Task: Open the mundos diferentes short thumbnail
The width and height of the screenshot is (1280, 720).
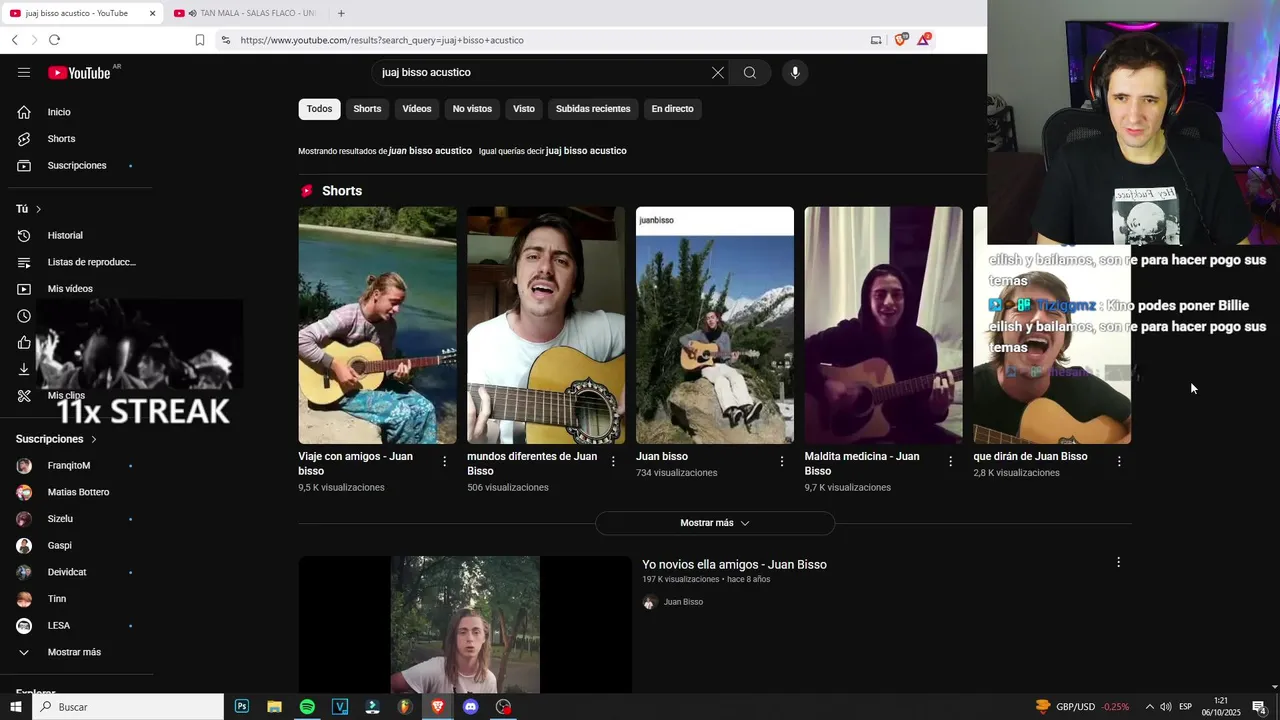Action: 546,325
